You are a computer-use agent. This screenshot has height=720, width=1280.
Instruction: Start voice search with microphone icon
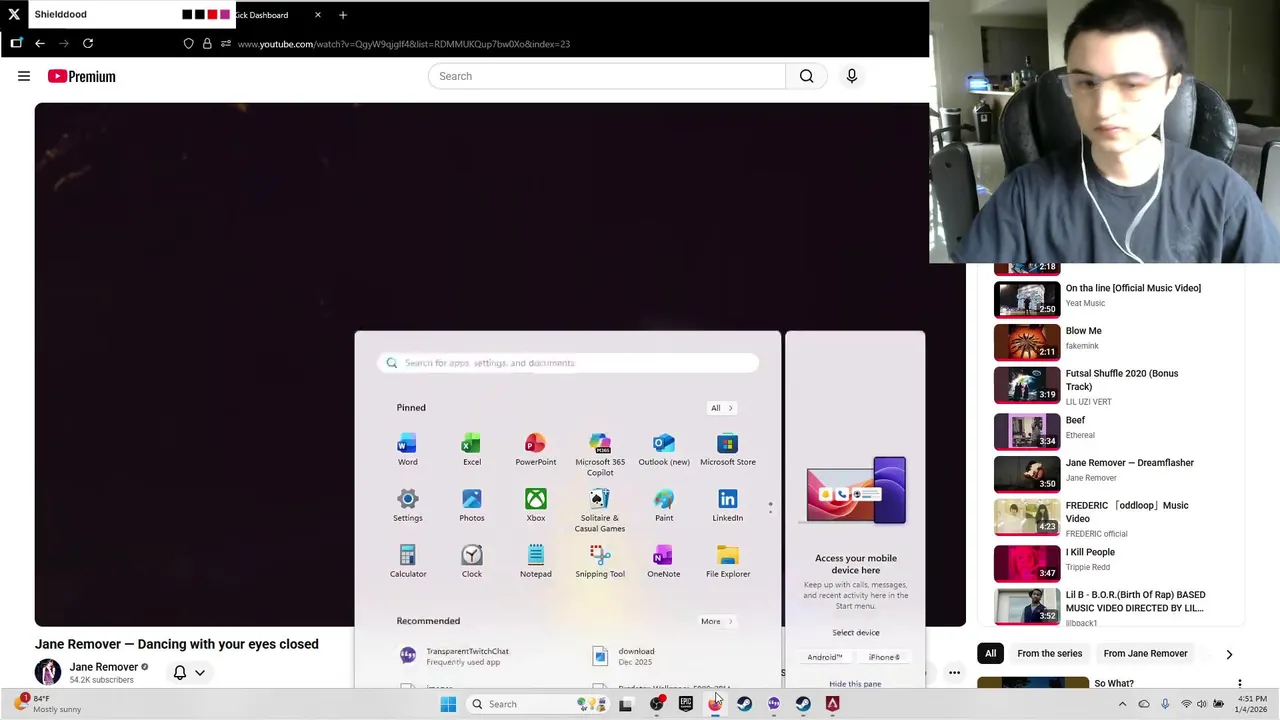click(x=852, y=76)
